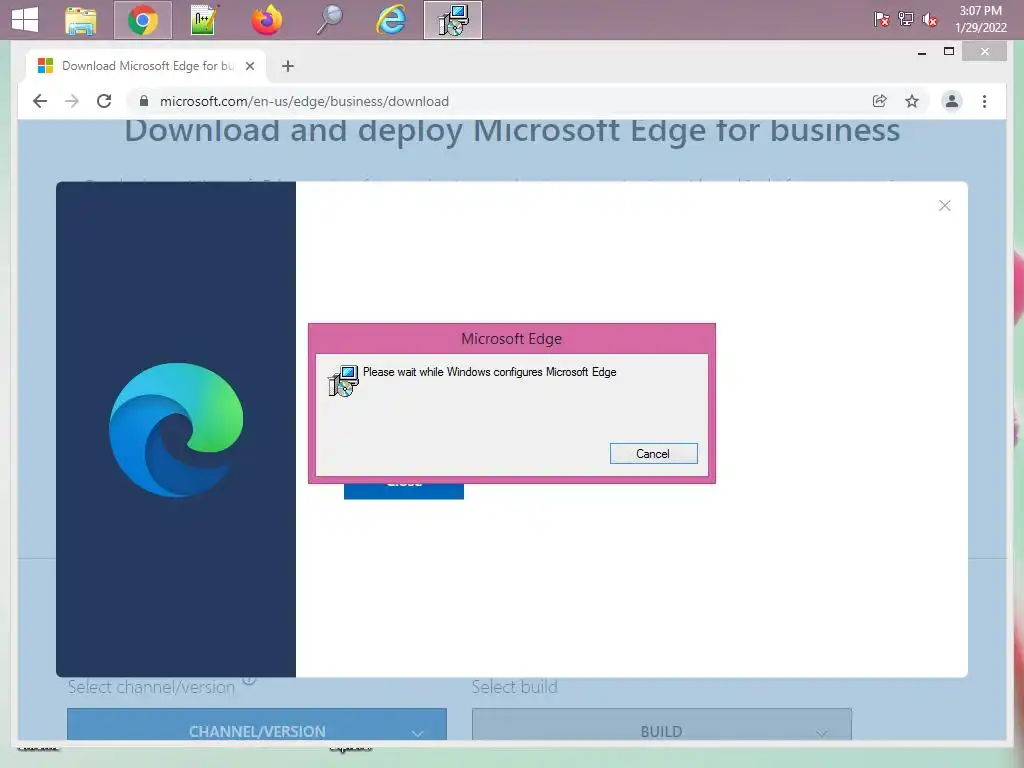1024x768 pixels.
Task: Open the Windows Start menu
Action: point(25,20)
